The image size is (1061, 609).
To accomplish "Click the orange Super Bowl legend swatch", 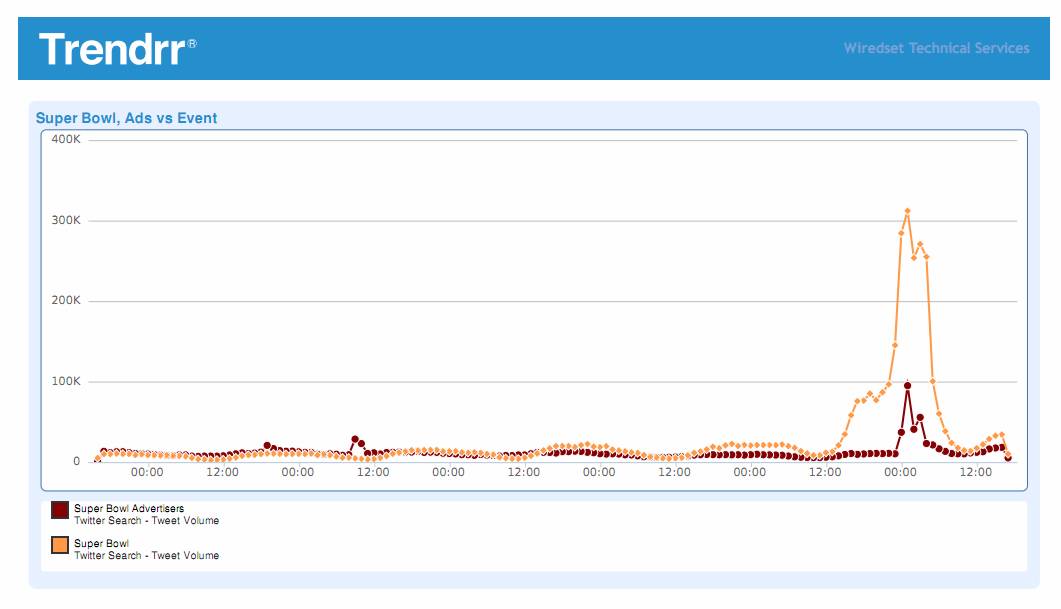I will [60, 545].
